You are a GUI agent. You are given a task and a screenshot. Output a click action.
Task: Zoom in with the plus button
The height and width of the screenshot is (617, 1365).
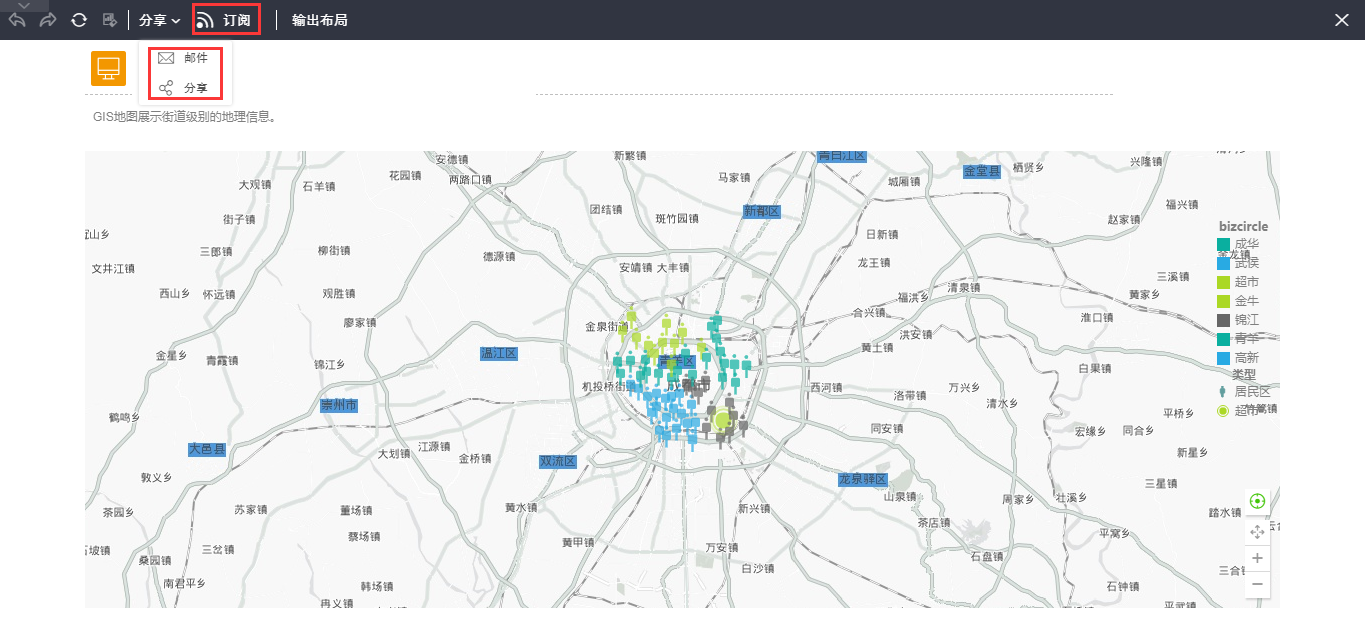coord(1257,558)
